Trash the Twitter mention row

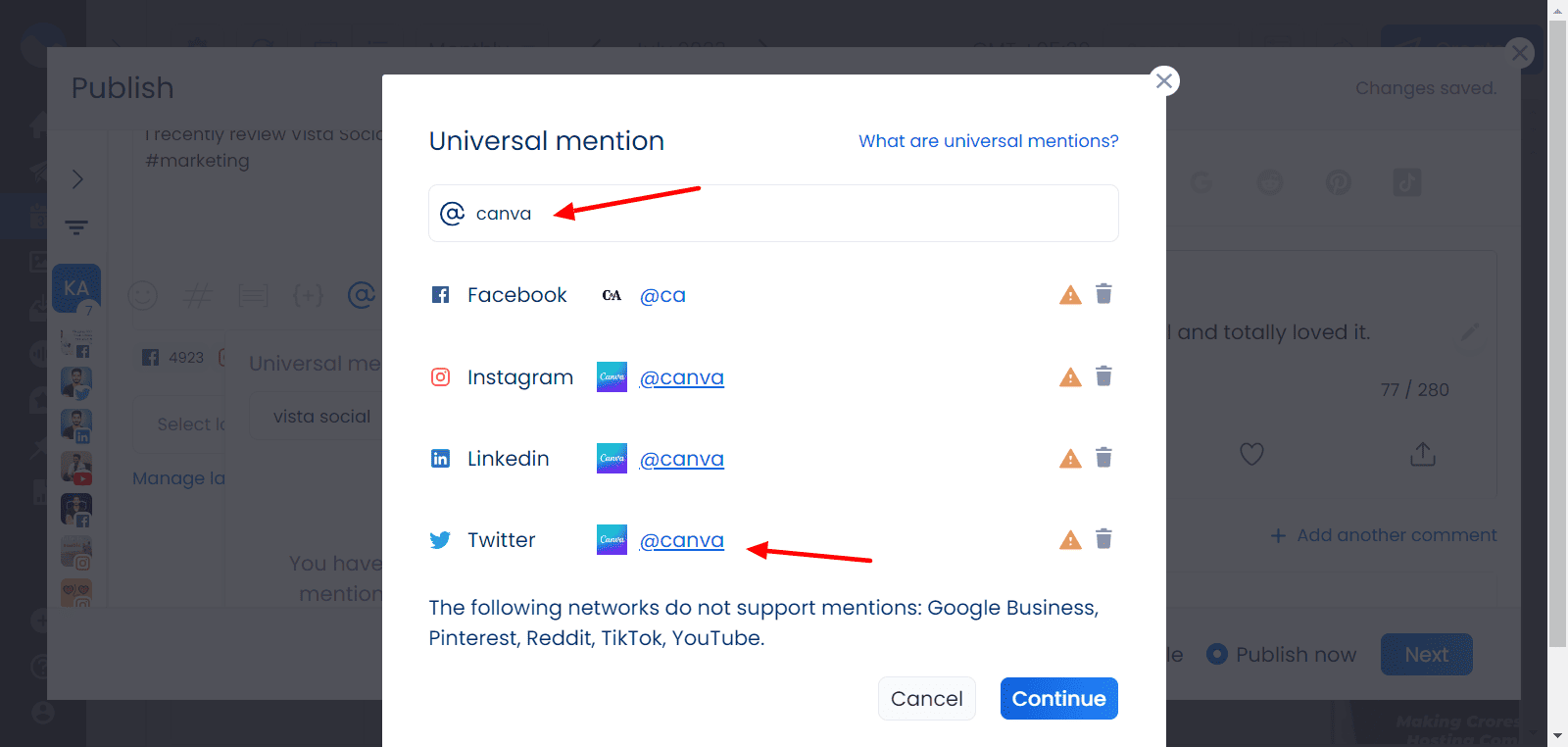1103,539
